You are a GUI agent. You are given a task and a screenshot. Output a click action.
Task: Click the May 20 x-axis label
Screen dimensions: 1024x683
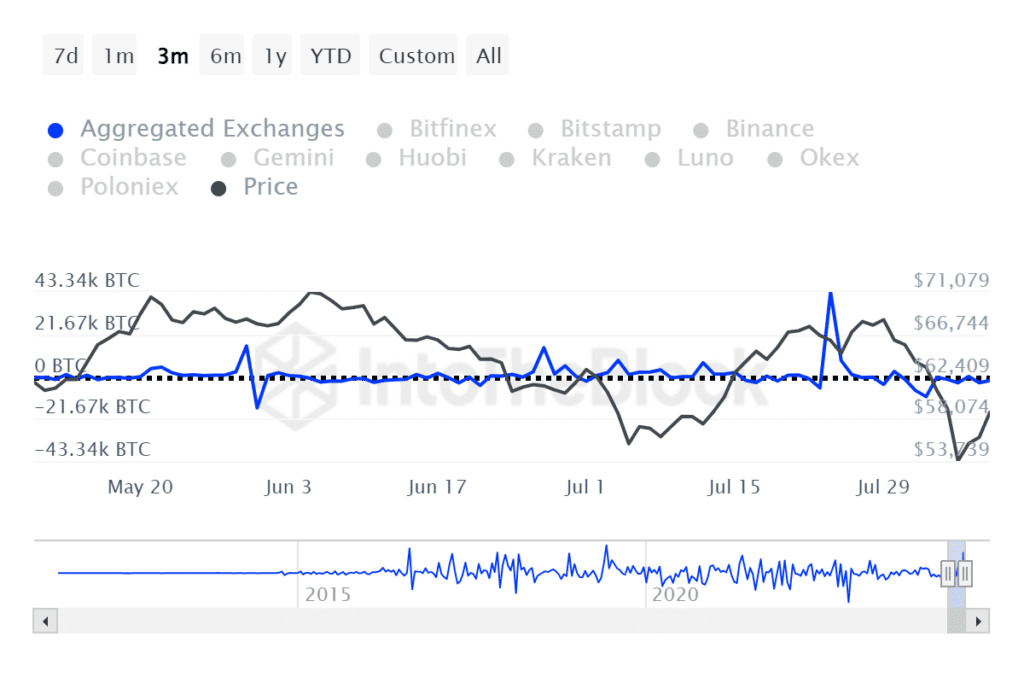click(x=140, y=487)
